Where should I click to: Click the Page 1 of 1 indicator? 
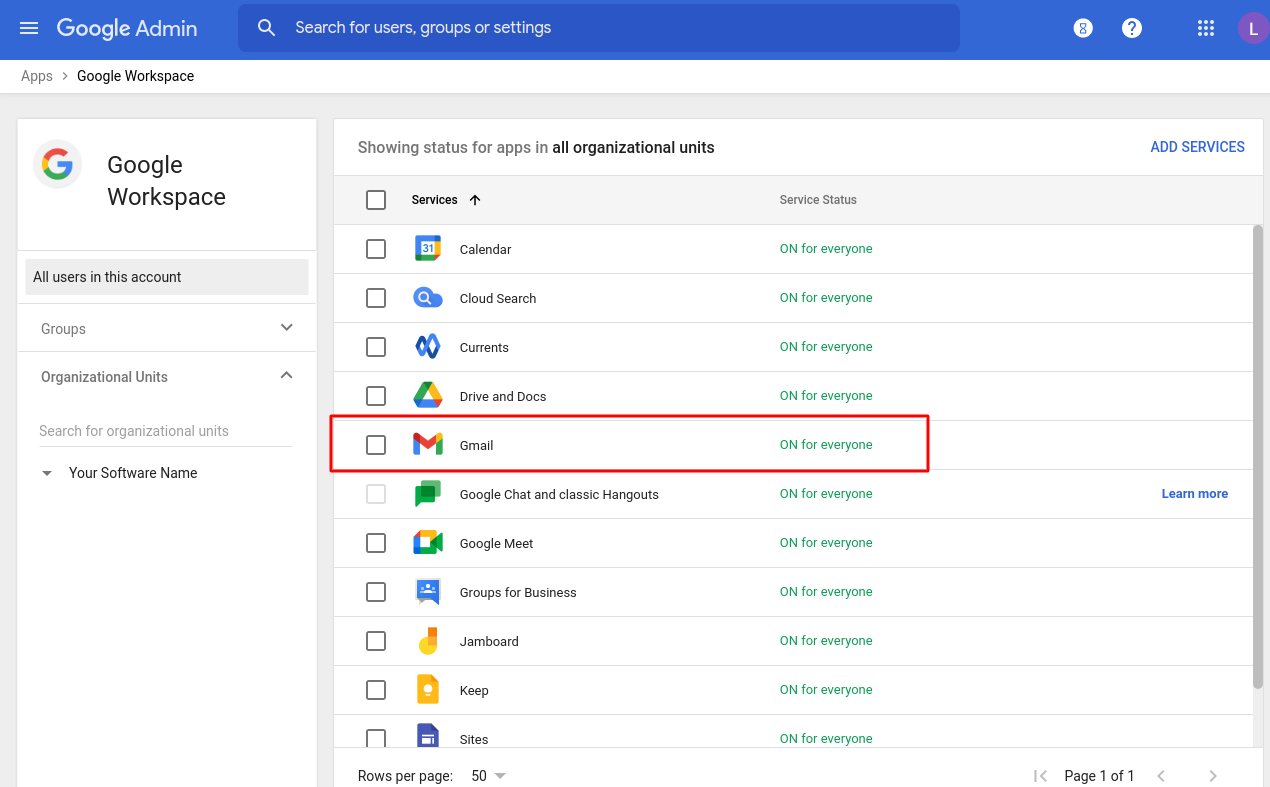[x=1099, y=776]
